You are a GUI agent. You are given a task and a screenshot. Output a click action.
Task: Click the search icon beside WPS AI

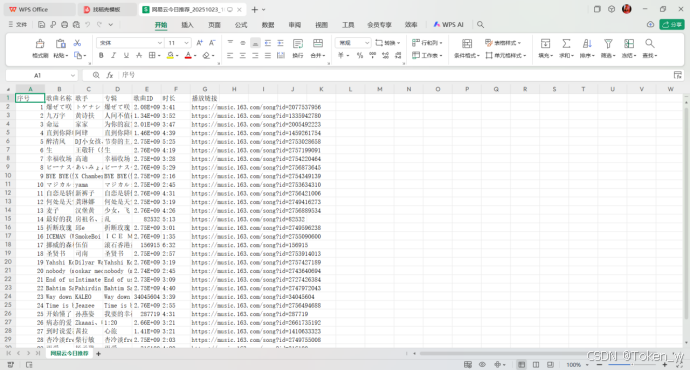(481, 25)
